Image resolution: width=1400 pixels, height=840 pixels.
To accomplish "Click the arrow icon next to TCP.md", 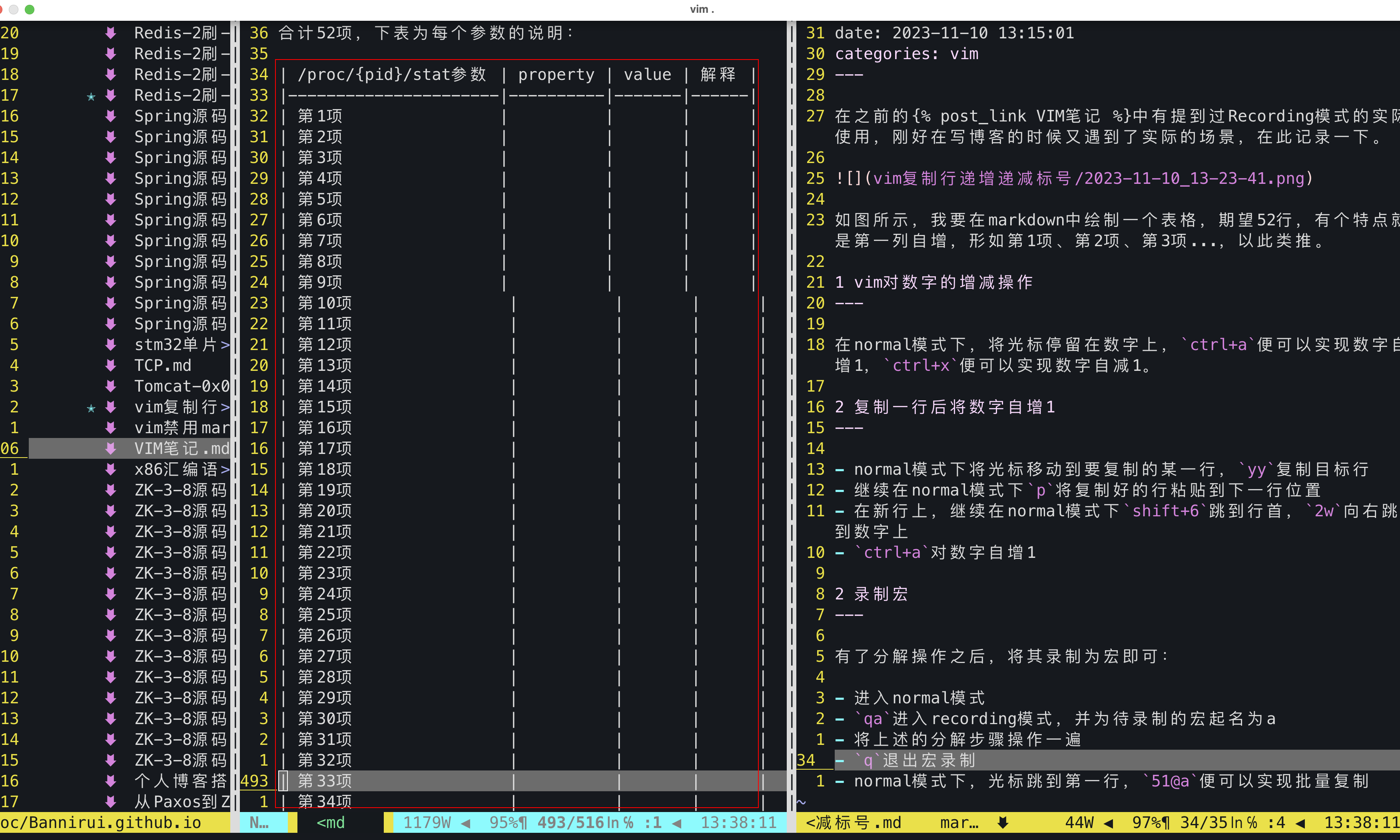I will (110, 365).
